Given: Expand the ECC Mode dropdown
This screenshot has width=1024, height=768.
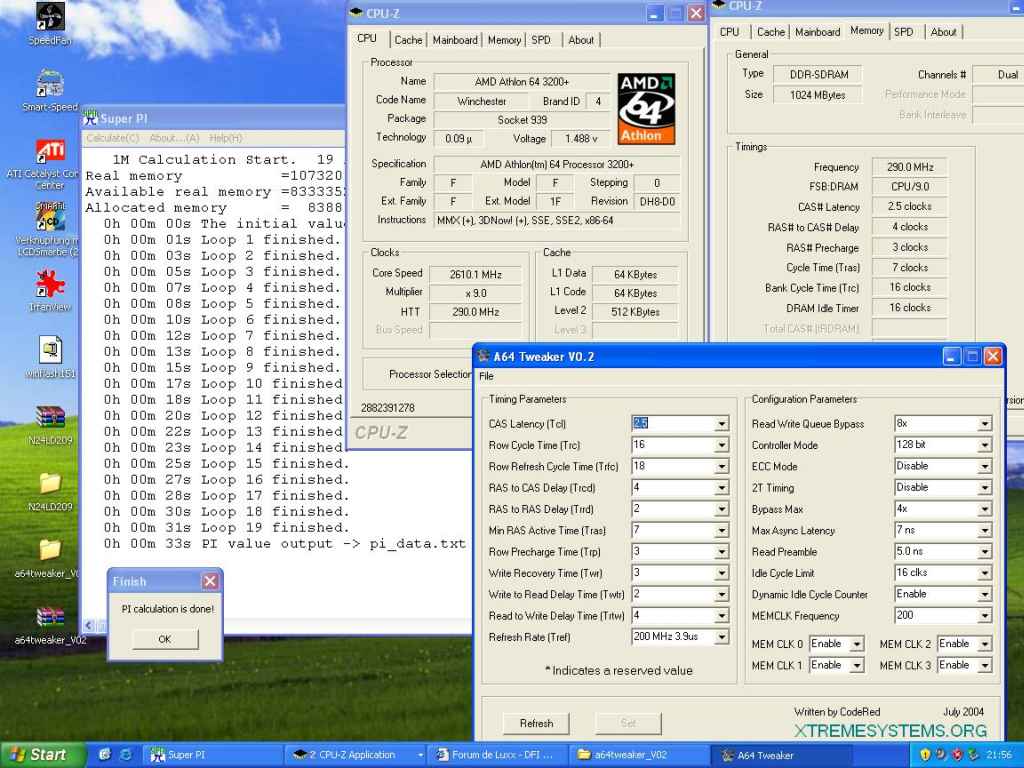Looking at the screenshot, I should tap(984, 467).
